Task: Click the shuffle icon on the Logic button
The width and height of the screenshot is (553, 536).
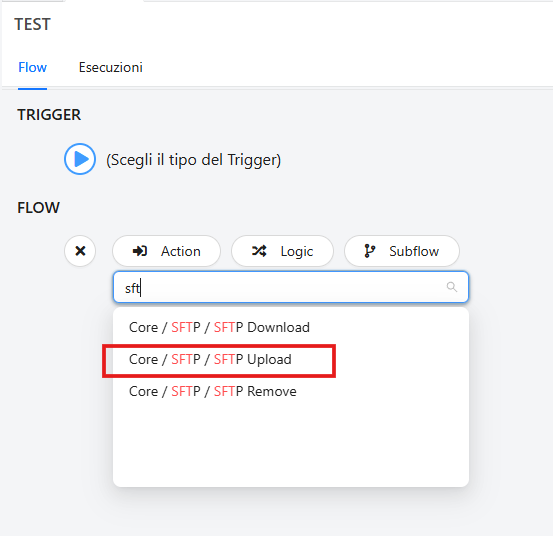Action: point(259,251)
